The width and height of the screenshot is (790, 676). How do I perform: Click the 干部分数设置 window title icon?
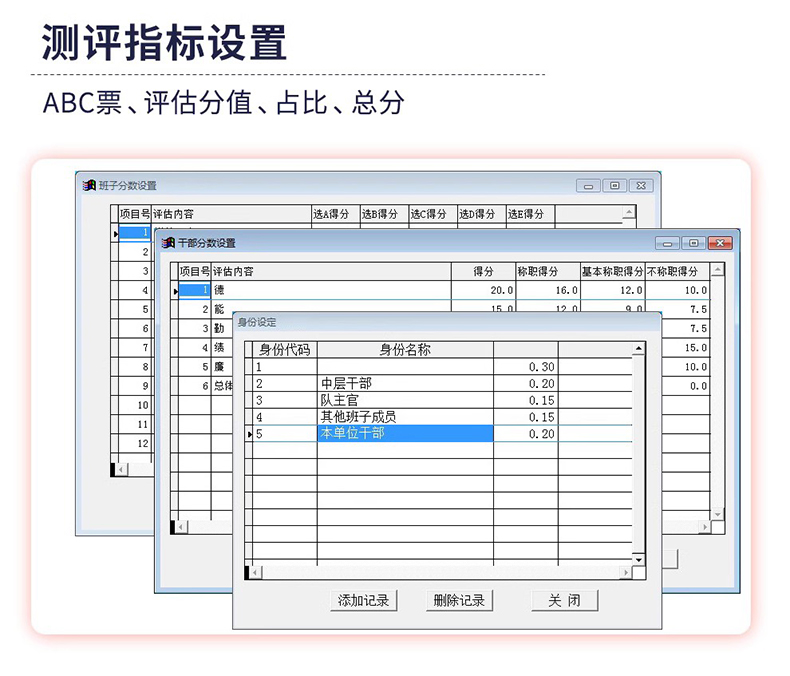tap(168, 243)
